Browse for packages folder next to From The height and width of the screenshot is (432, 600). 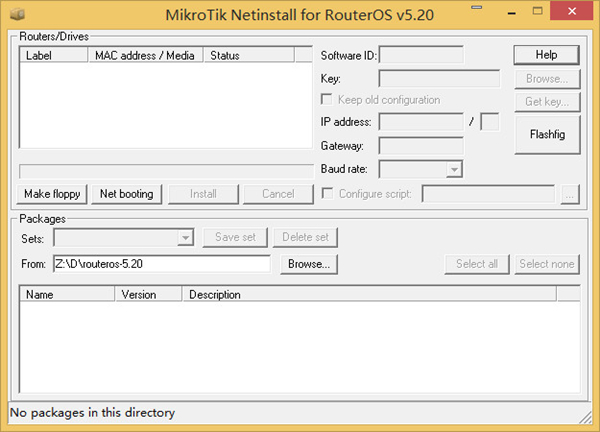pyautogui.click(x=309, y=264)
